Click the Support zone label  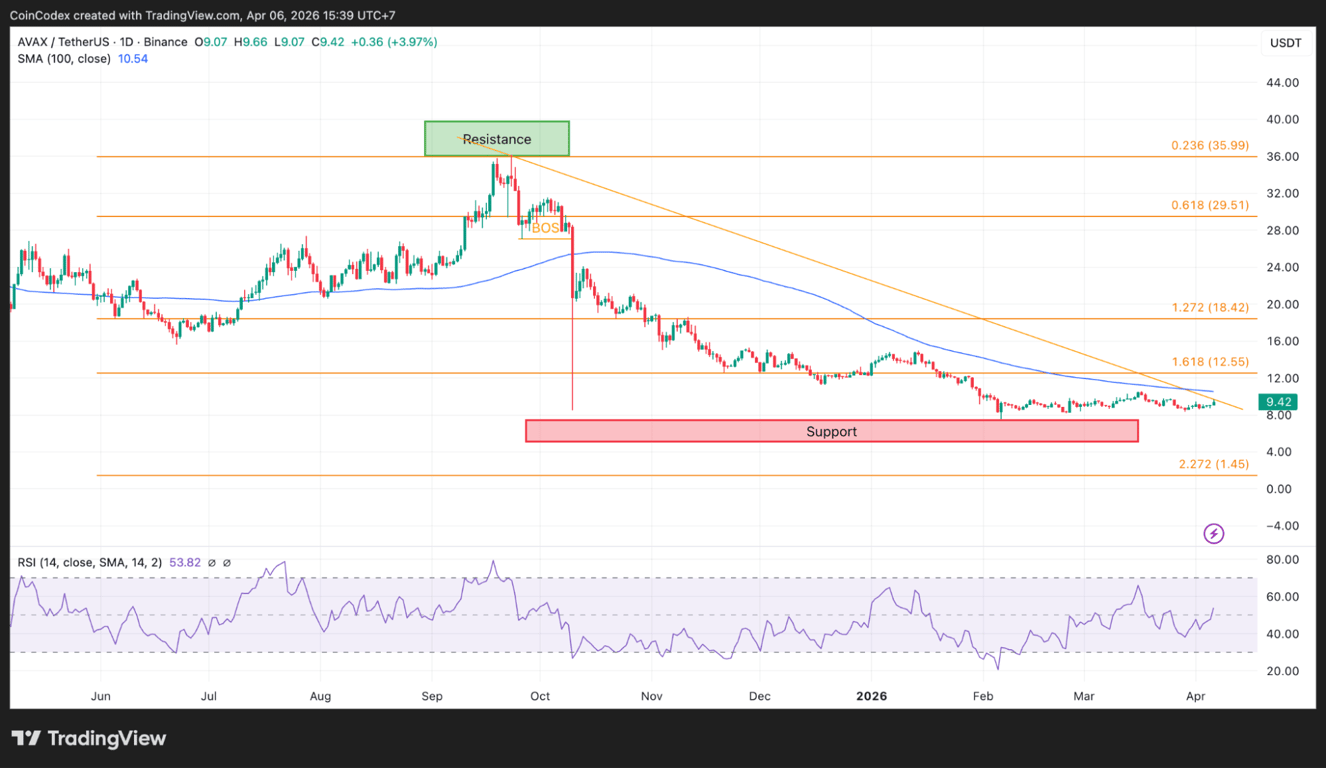(x=831, y=431)
